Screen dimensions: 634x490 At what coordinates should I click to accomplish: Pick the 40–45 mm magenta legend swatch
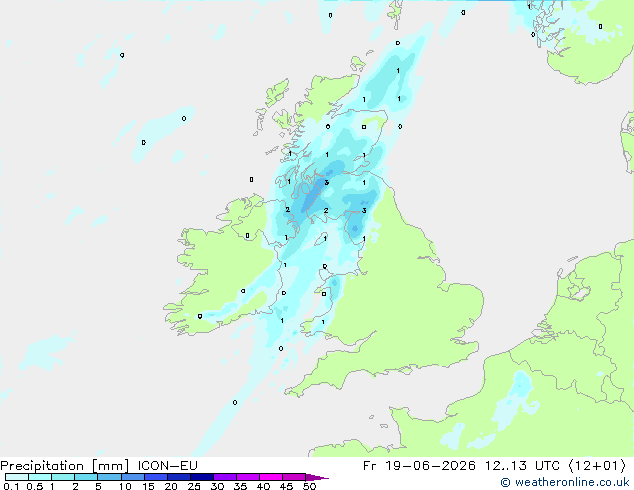(x=271, y=477)
